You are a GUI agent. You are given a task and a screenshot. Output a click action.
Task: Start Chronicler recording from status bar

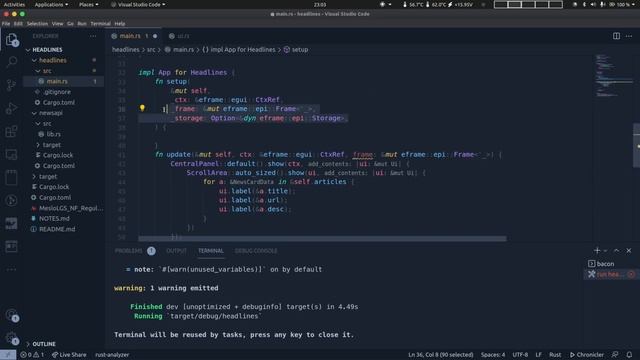[587, 355]
